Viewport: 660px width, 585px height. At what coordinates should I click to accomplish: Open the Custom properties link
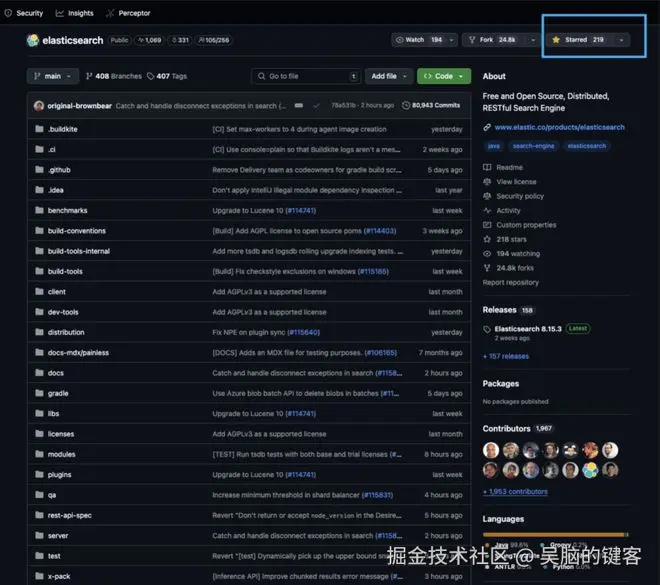point(519,225)
